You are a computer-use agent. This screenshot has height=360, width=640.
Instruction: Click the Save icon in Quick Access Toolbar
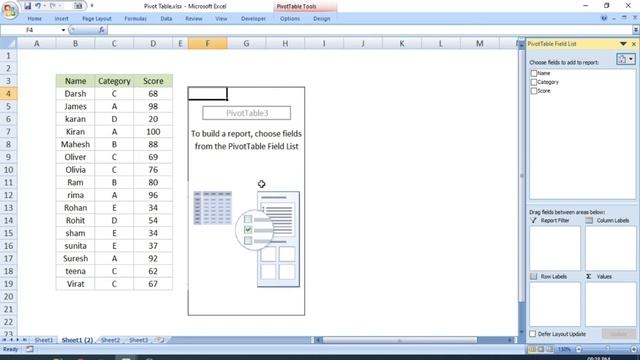pos(27,6)
